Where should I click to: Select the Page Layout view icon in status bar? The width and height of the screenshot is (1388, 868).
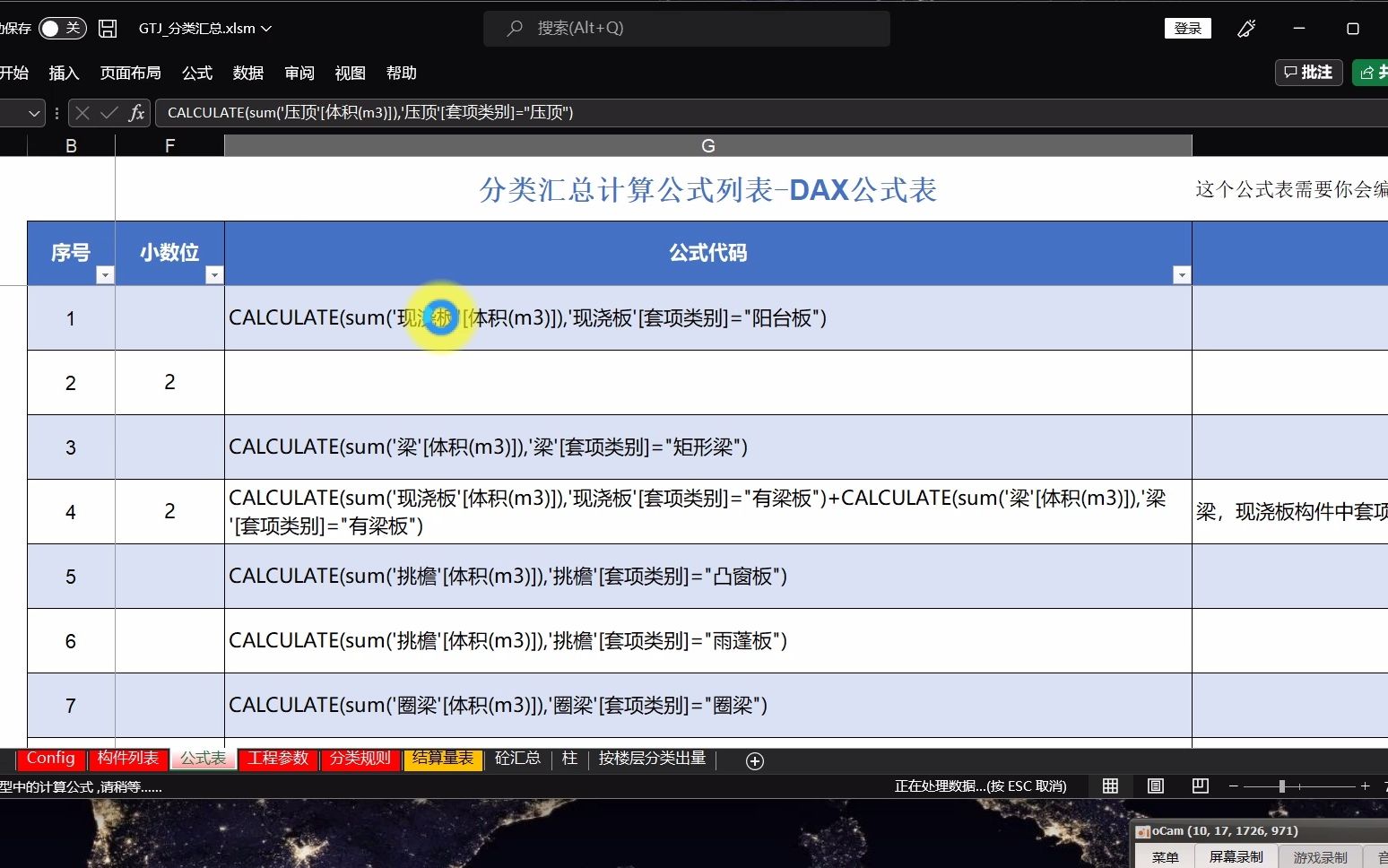1155,786
